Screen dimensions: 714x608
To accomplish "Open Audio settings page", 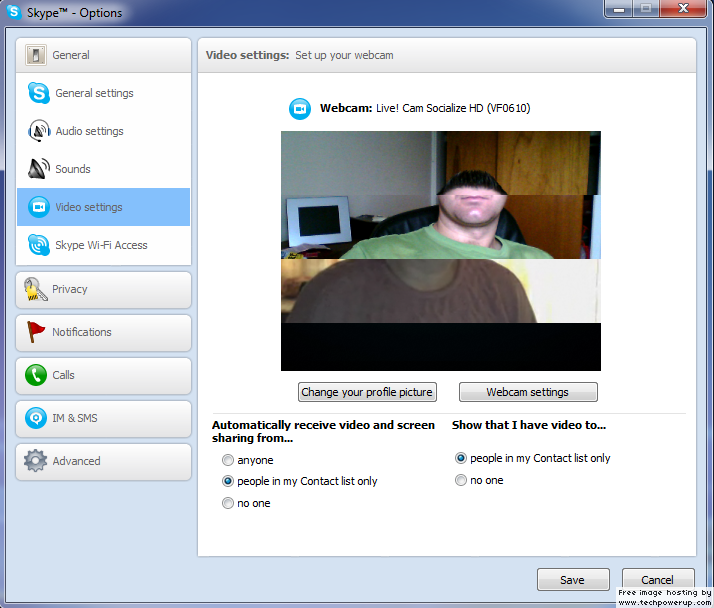I will click(103, 131).
